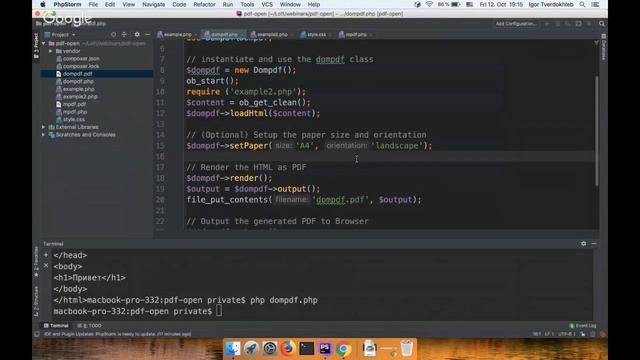Click the IDE update notification in status bar
This screenshot has height=360, width=640.
click(x=117, y=334)
